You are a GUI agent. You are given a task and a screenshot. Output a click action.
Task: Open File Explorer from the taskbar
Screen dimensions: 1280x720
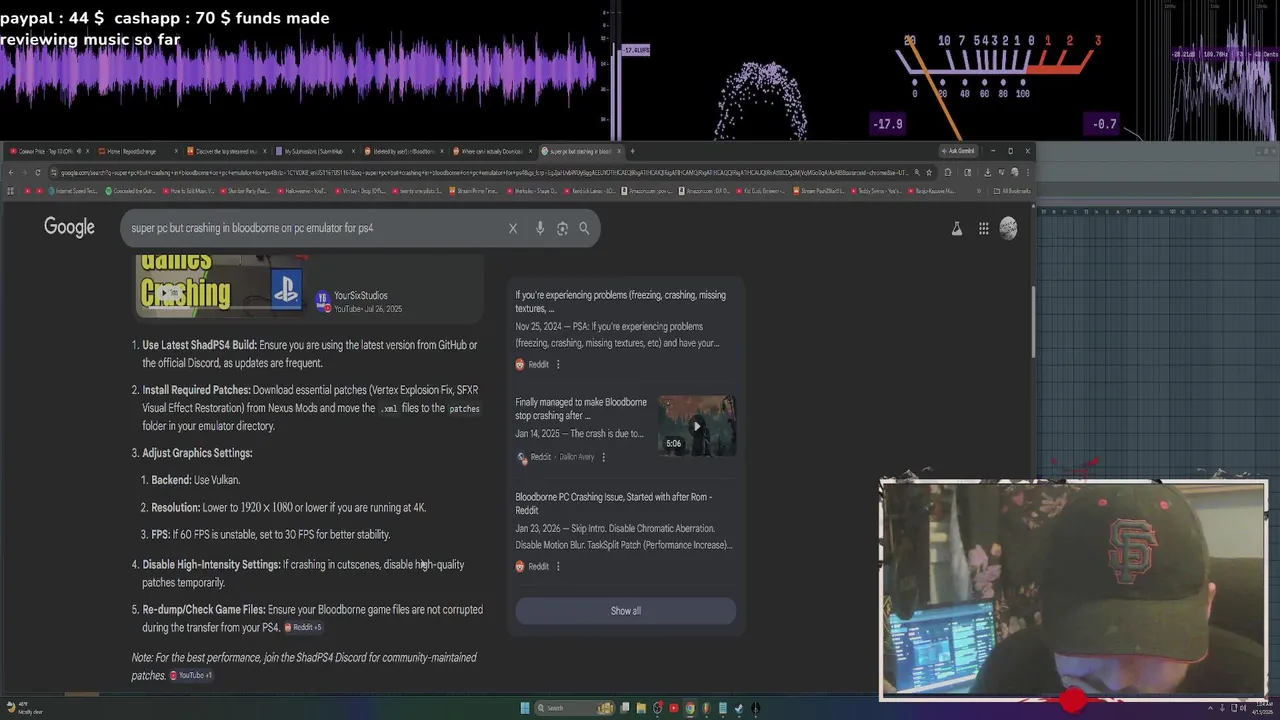(x=641, y=708)
